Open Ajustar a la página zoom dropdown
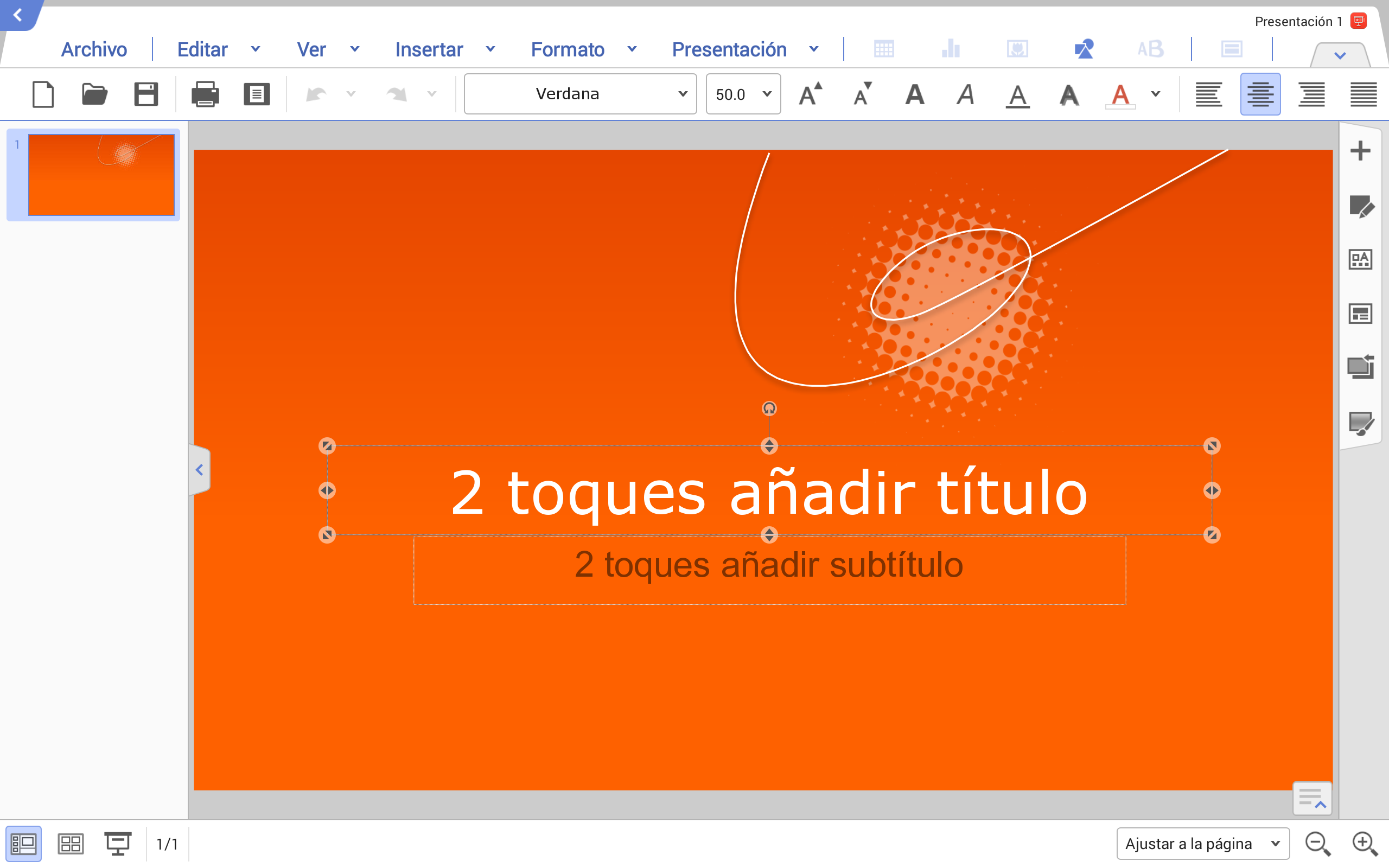1389x868 pixels. [1202, 843]
